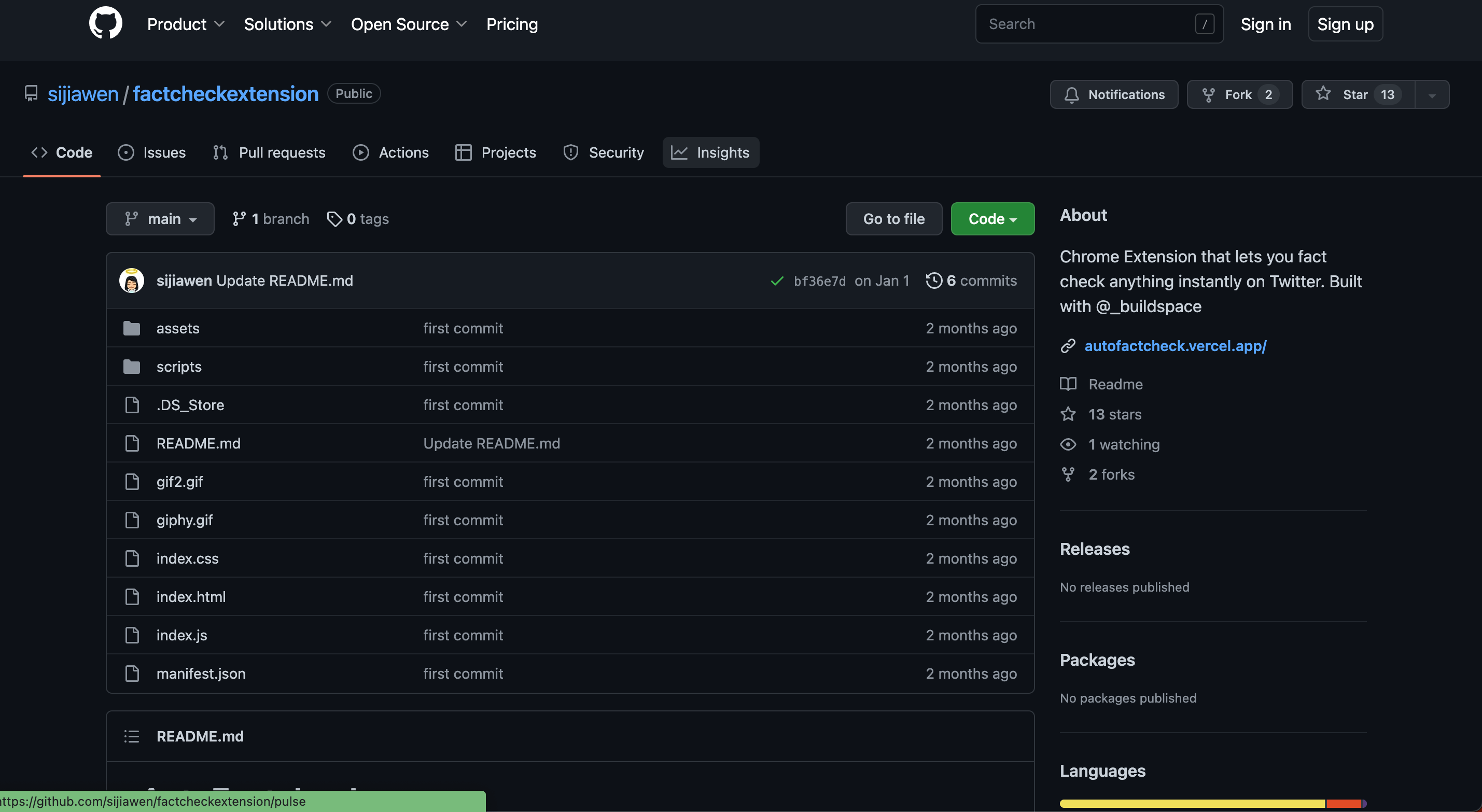Screen dimensions: 1482x812
Task: Open commit hash bf36e7d
Action: click(x=819, y=281)
